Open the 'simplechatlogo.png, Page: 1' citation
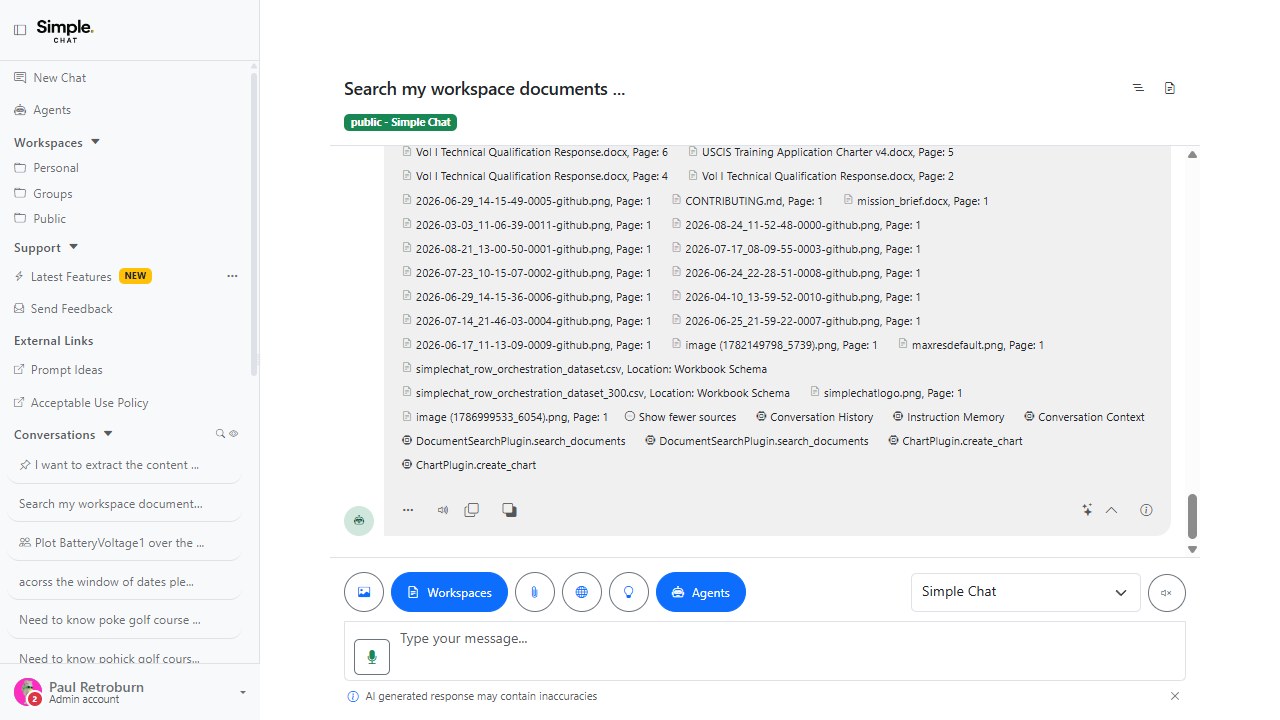 coord(886,393)
